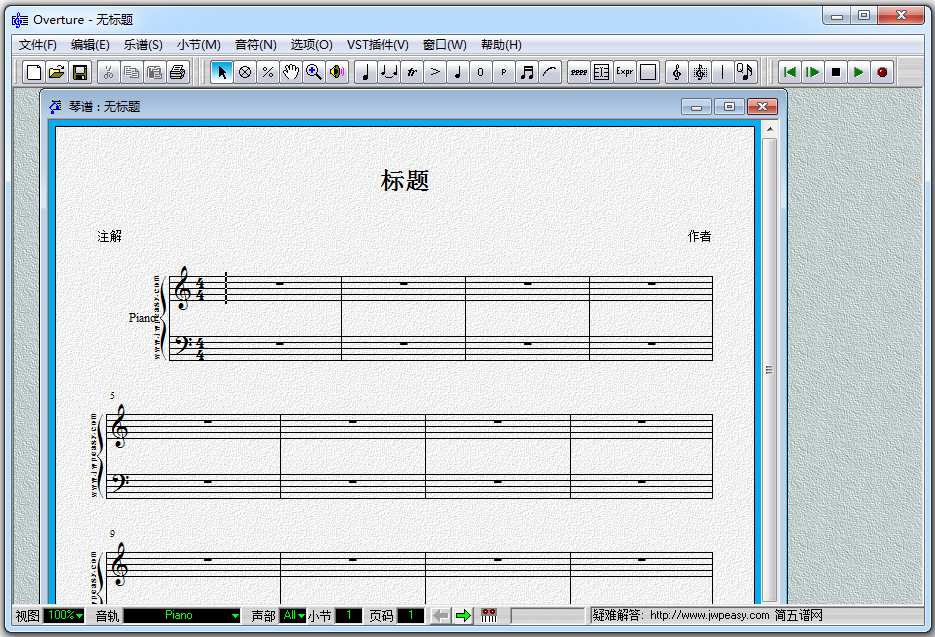
Task: Click the 标题 title text on score
Action: 405,180
